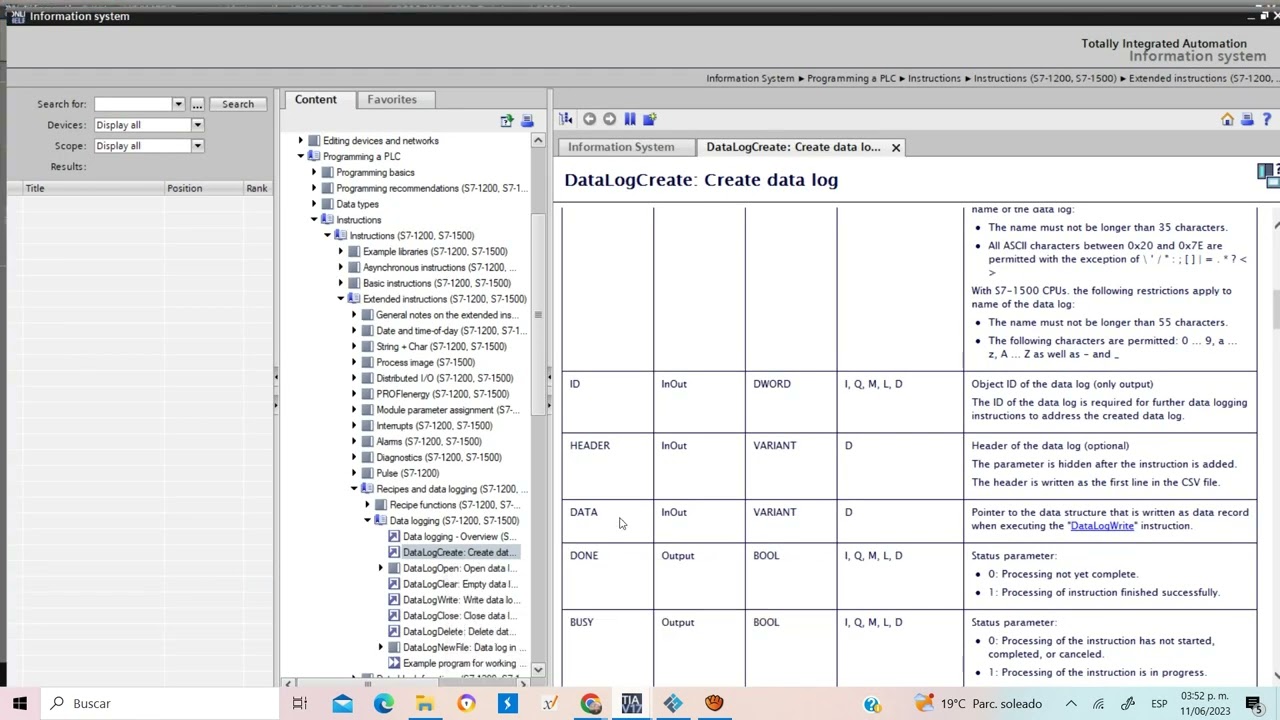Open the Devices filter dropdown
1280x720 pixels.
[x=197, y=125]
